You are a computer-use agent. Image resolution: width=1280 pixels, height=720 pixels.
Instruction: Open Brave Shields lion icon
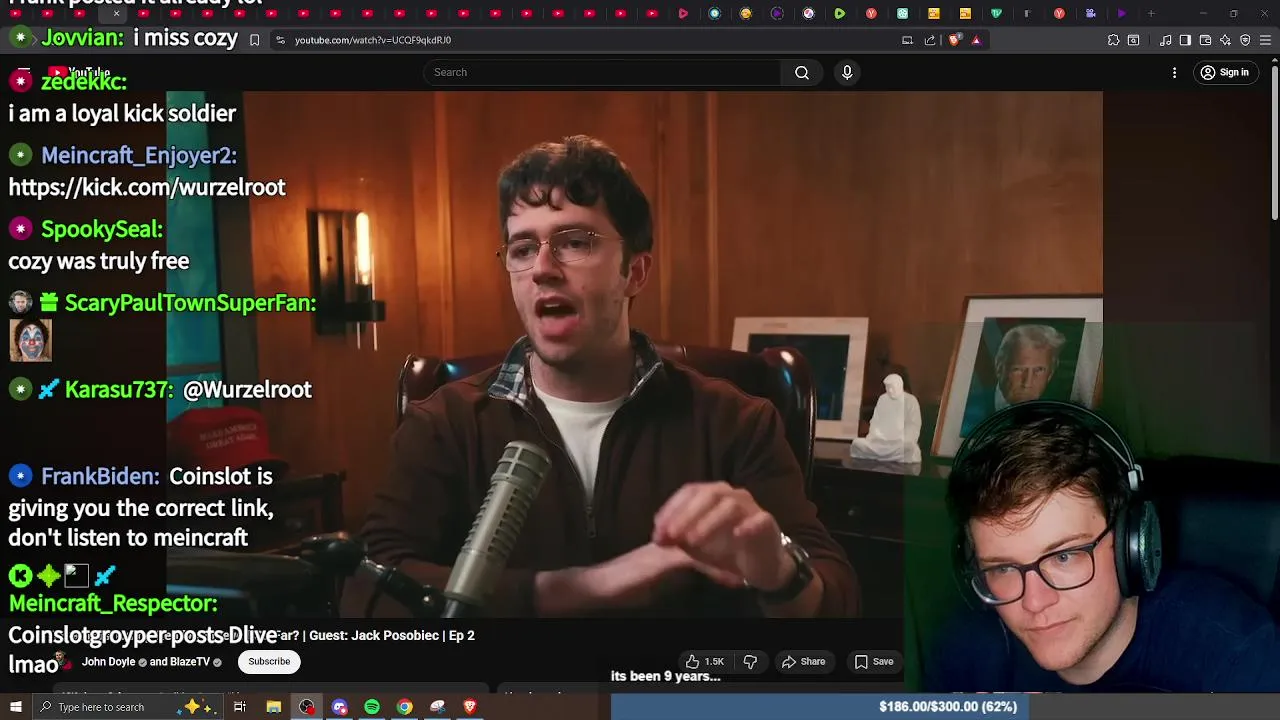[x=954, y=40]
